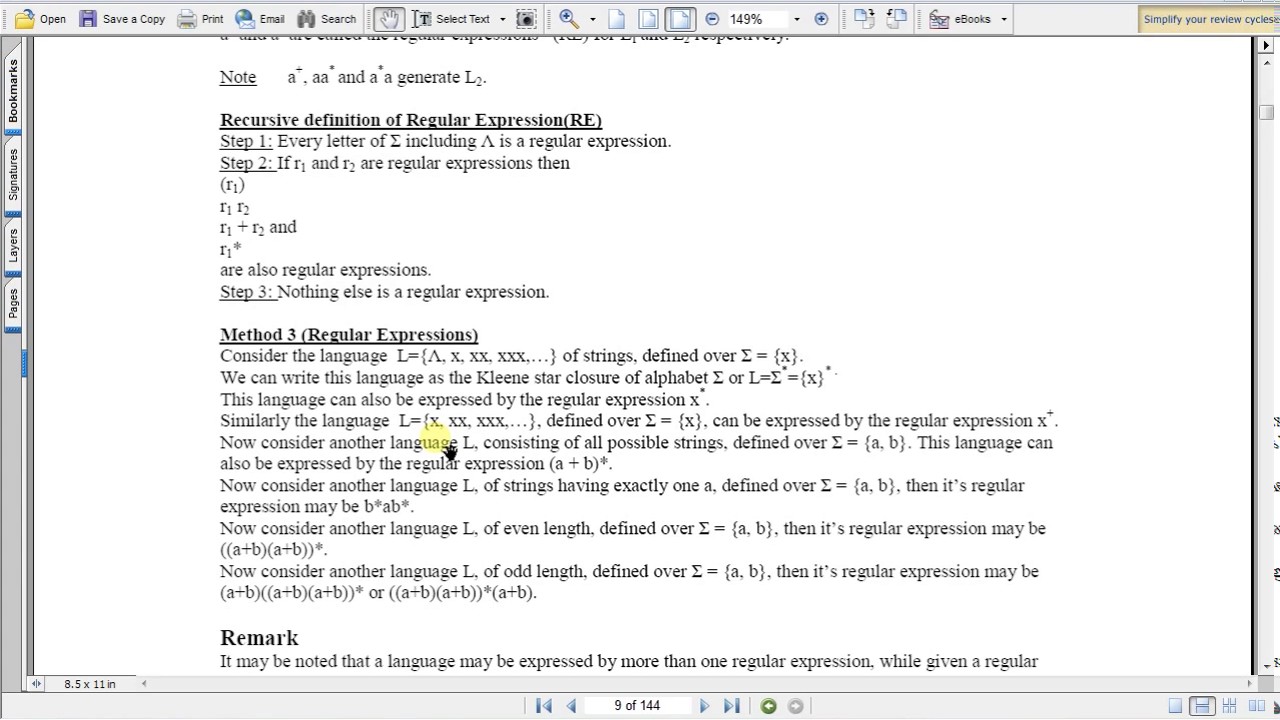This screenshot has width=1280, height=720.
Task: Send the document by Email
Action: point(260,19)
